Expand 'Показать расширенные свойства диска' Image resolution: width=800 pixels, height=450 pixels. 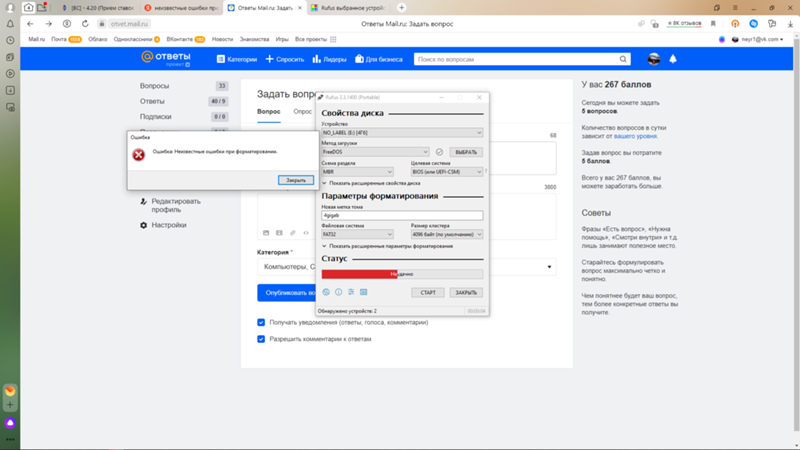(x=372, y=183)
